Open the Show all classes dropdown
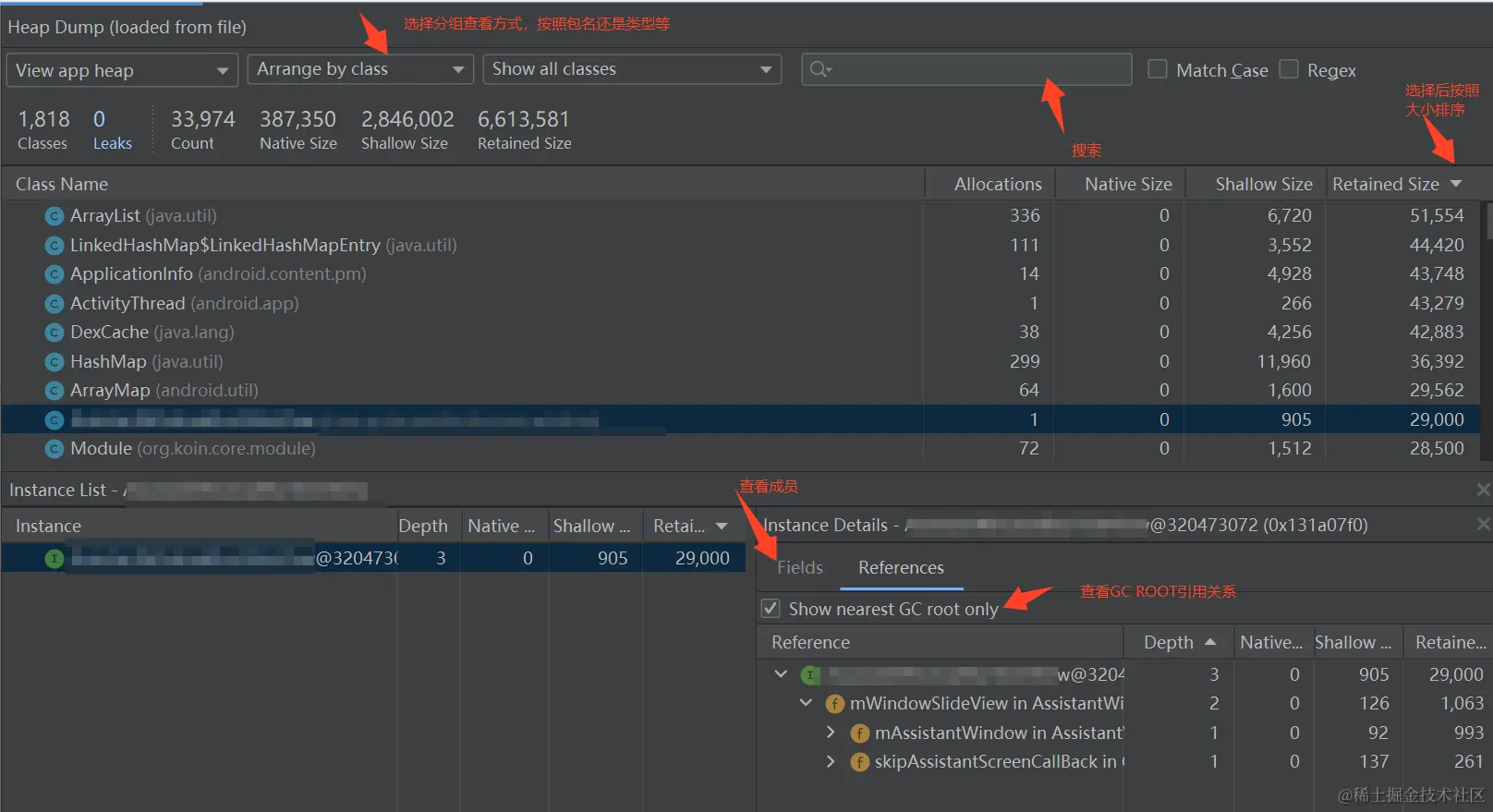This screenshot has width=1493, height=812. (632, 69)
